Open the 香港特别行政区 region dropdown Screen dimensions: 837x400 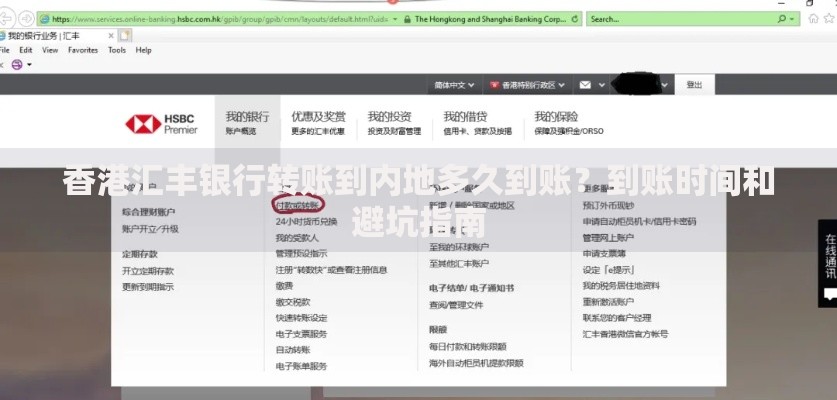click(x=528, y=85)
